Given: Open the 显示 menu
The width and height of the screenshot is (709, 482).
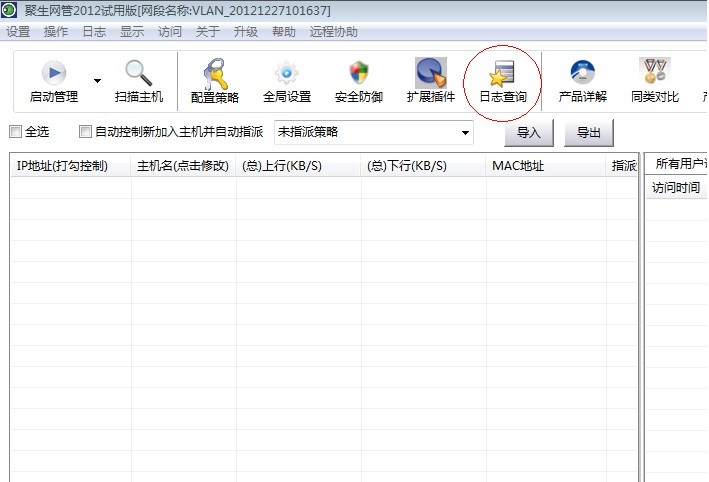Looking at the screenshot, I should (x=132, y=32).
